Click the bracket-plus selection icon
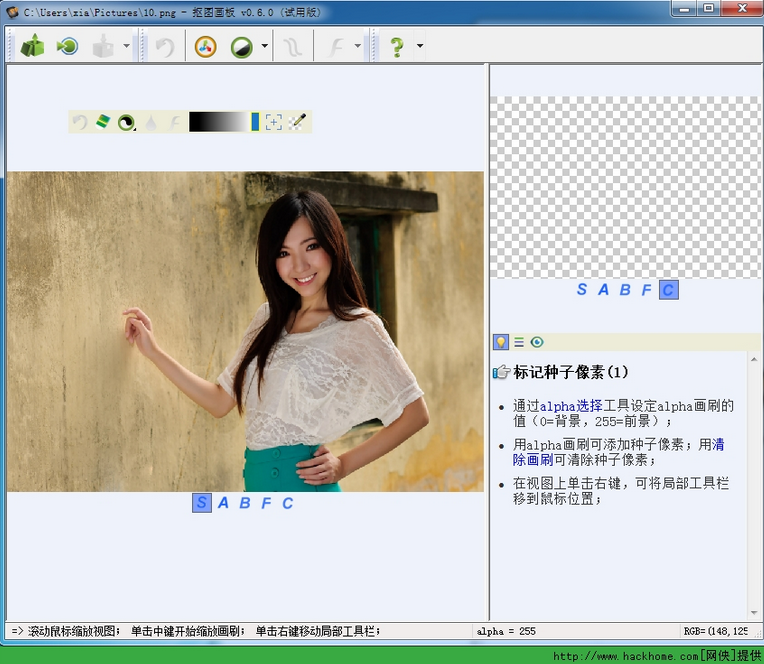Screen dimensions: 764x664 [x=274, y=122]
